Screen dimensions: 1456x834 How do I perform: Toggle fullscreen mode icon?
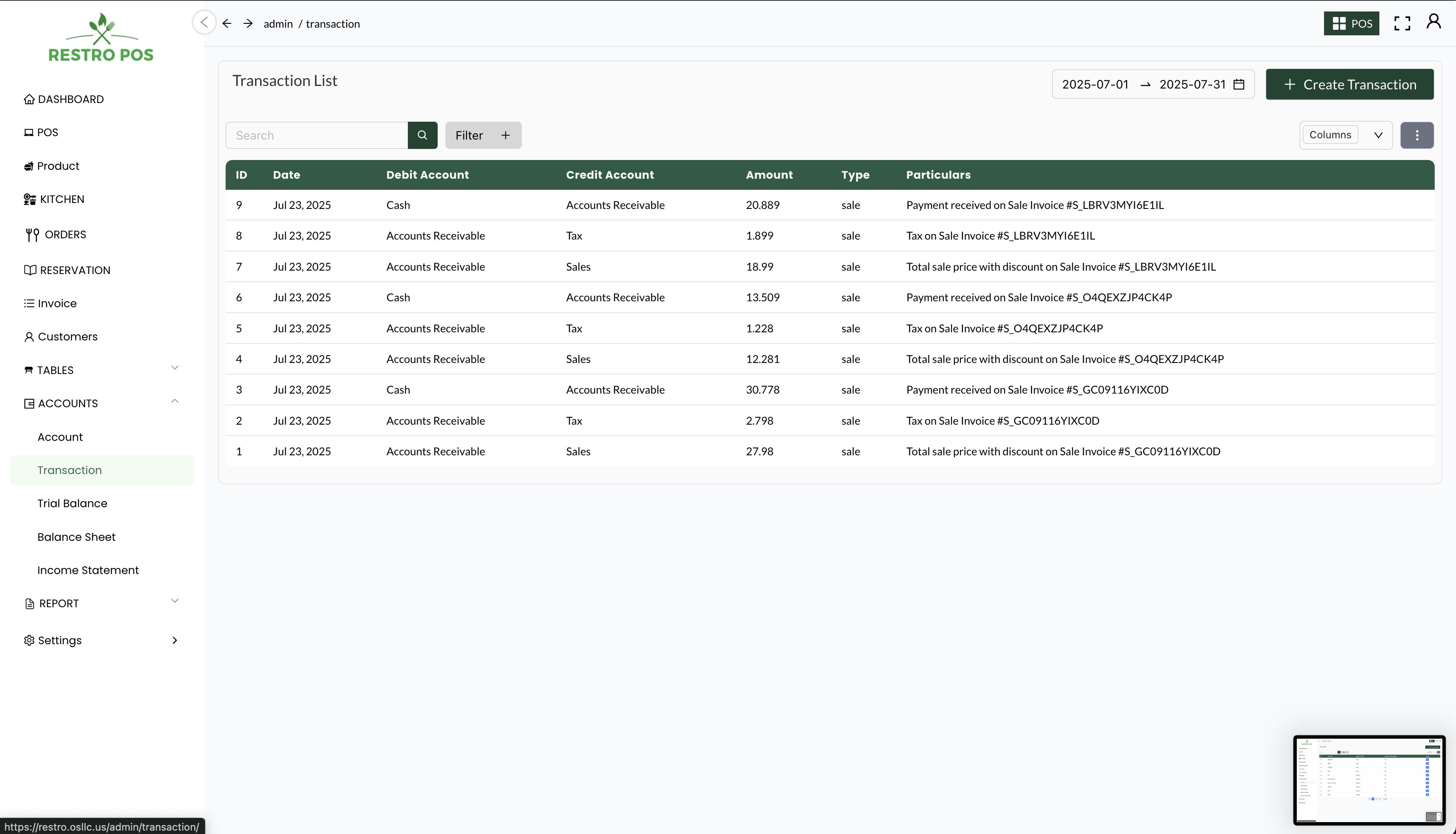(1402, 23)
